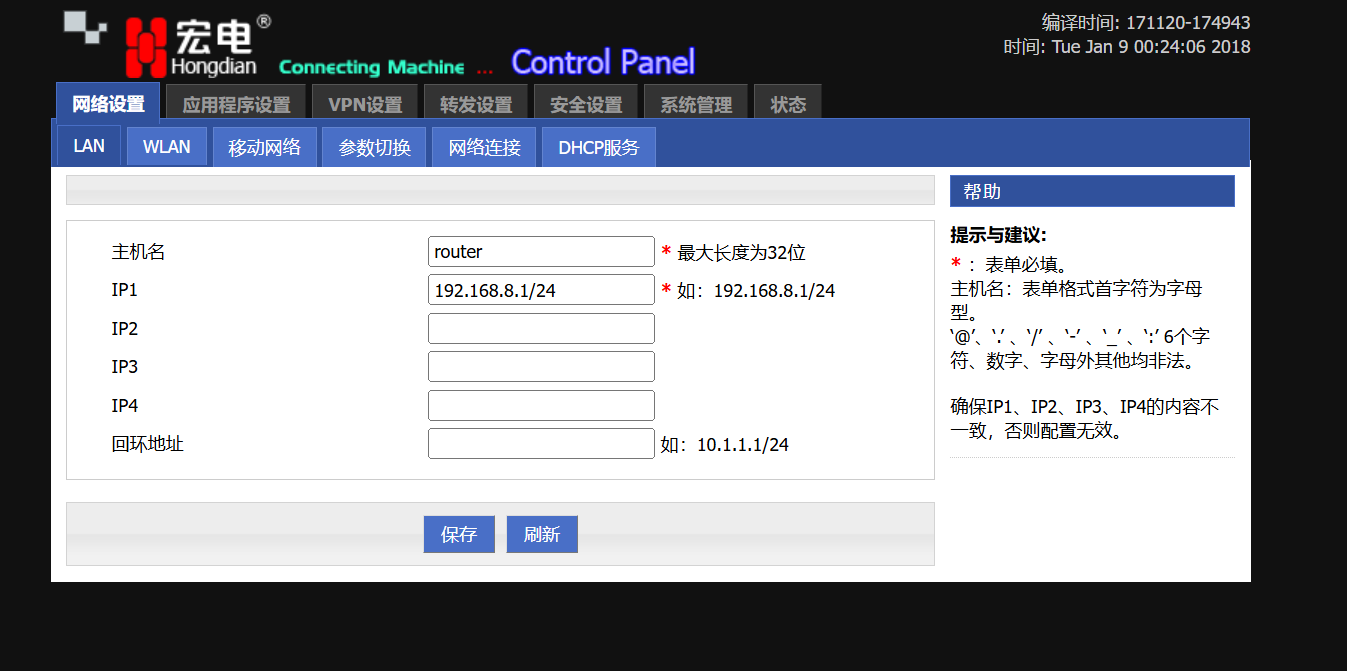View the 状态 tab
Viewport: 1347px width, 671px height.
[x=788, y=105]
